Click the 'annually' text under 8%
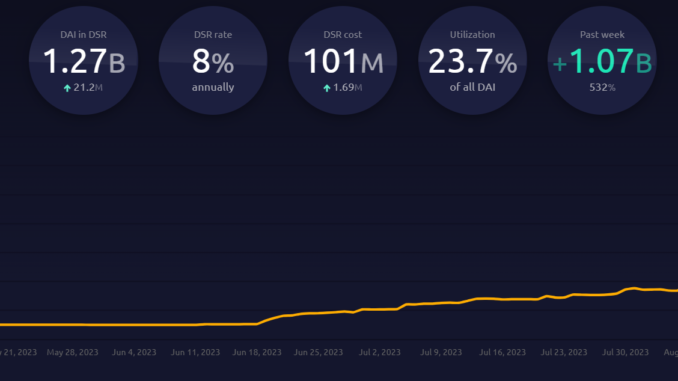678x381 pixels. (213, 87)
